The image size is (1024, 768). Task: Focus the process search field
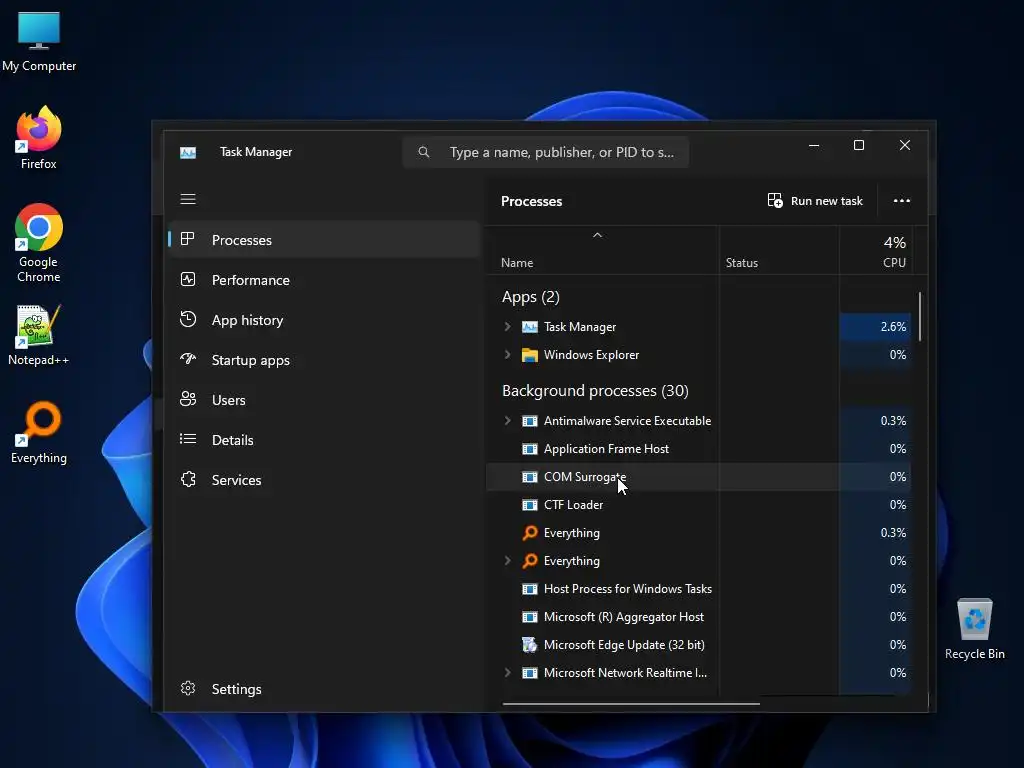pos(545,152)
